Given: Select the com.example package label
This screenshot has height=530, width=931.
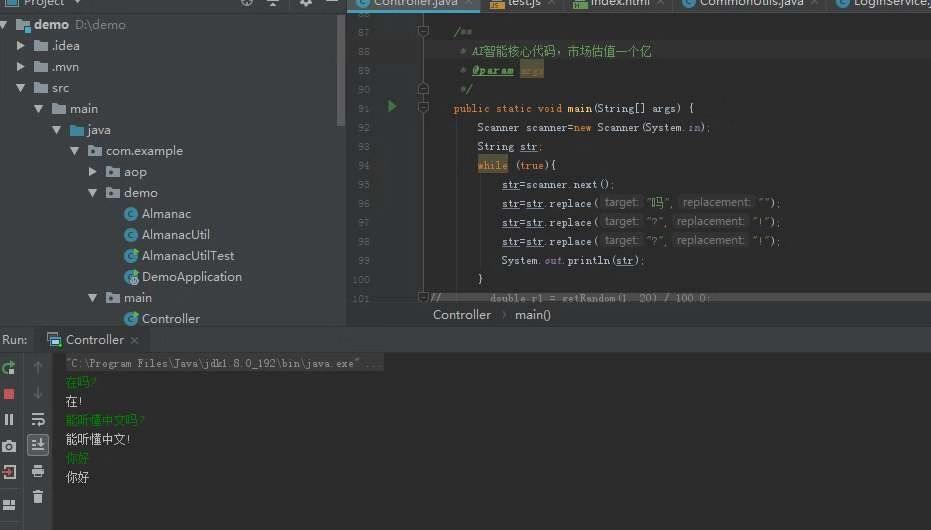Looking at the screenshot, I should click(x=144, y=151).
